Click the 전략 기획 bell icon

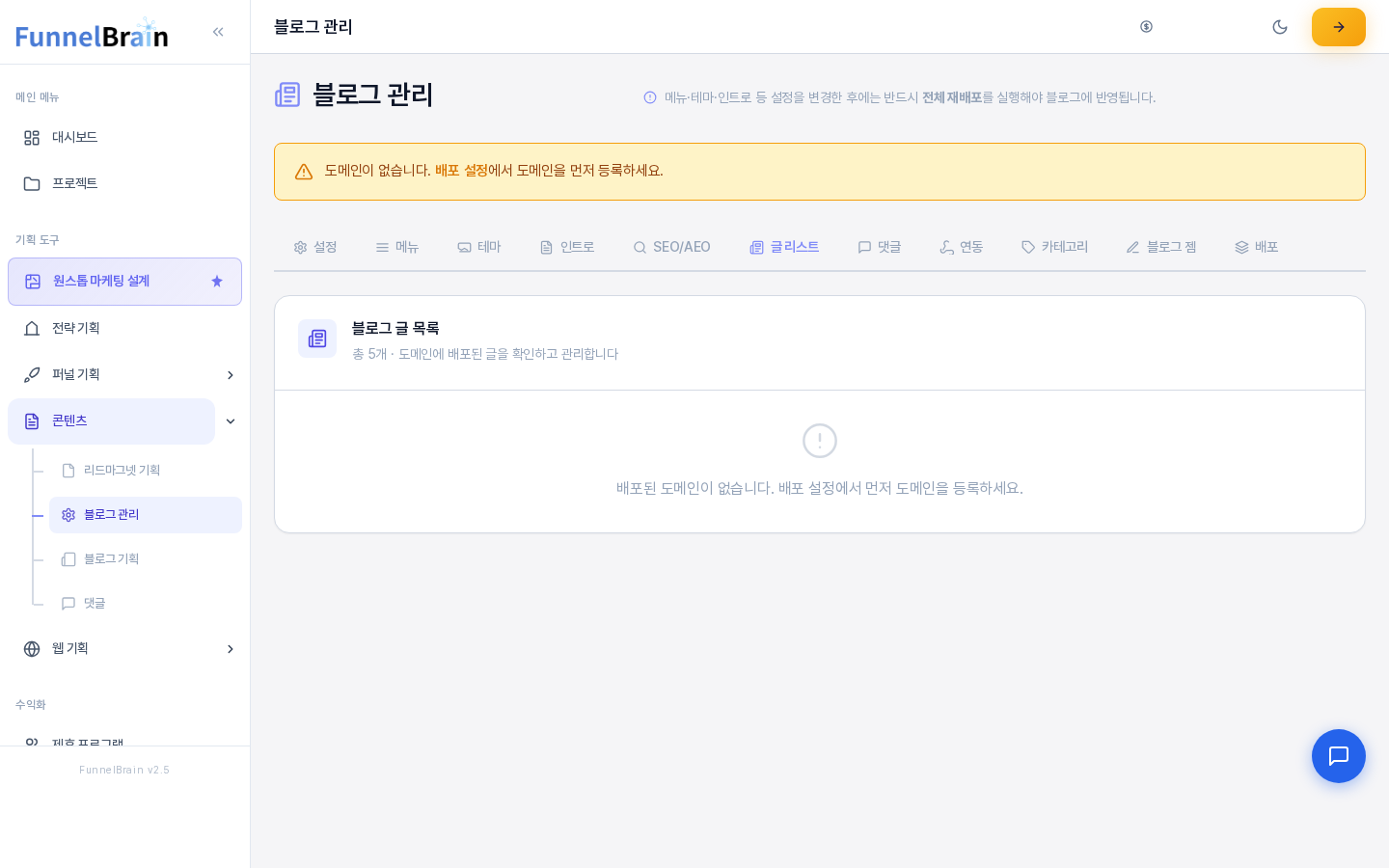(x=32, y=329)
